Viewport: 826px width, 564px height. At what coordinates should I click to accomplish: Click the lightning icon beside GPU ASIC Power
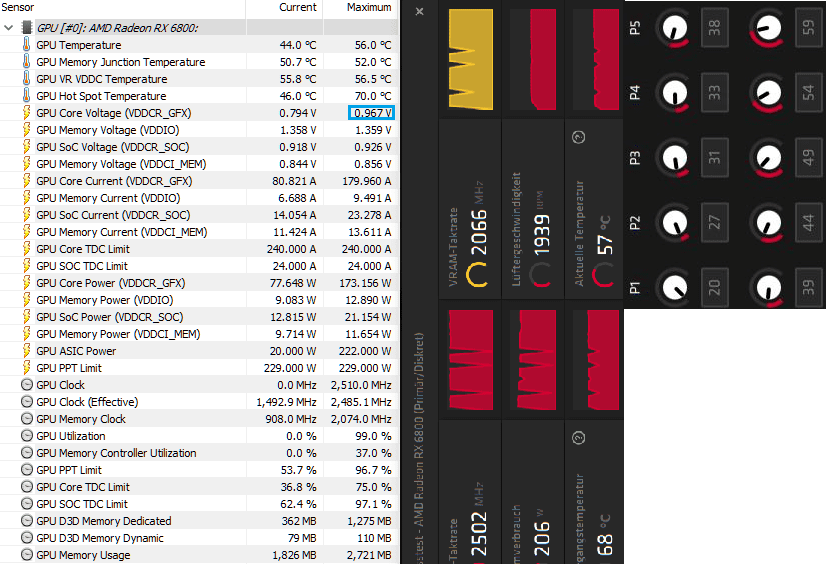26,351
